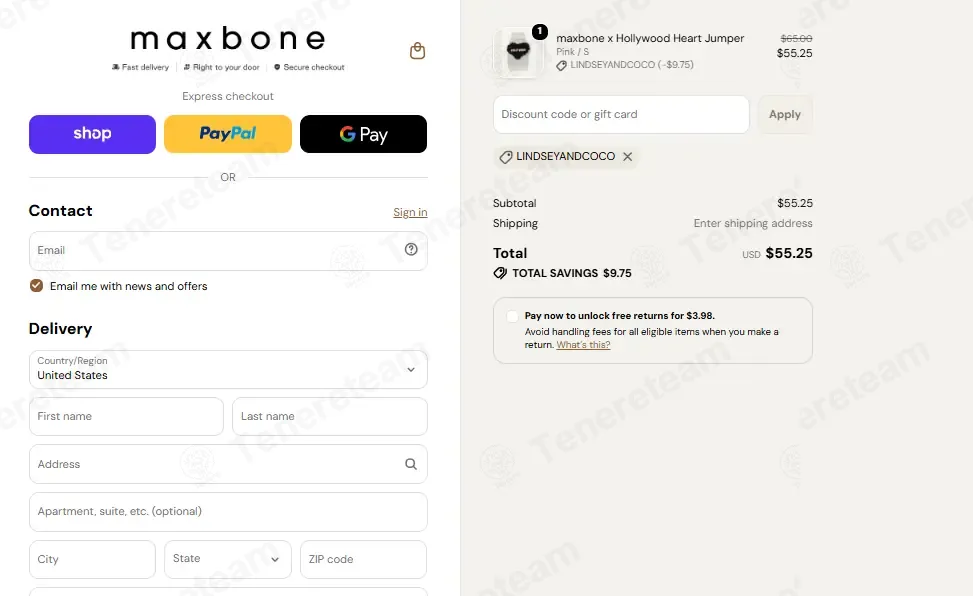
Task: Click the email help question mark icon
Action: 411,249
